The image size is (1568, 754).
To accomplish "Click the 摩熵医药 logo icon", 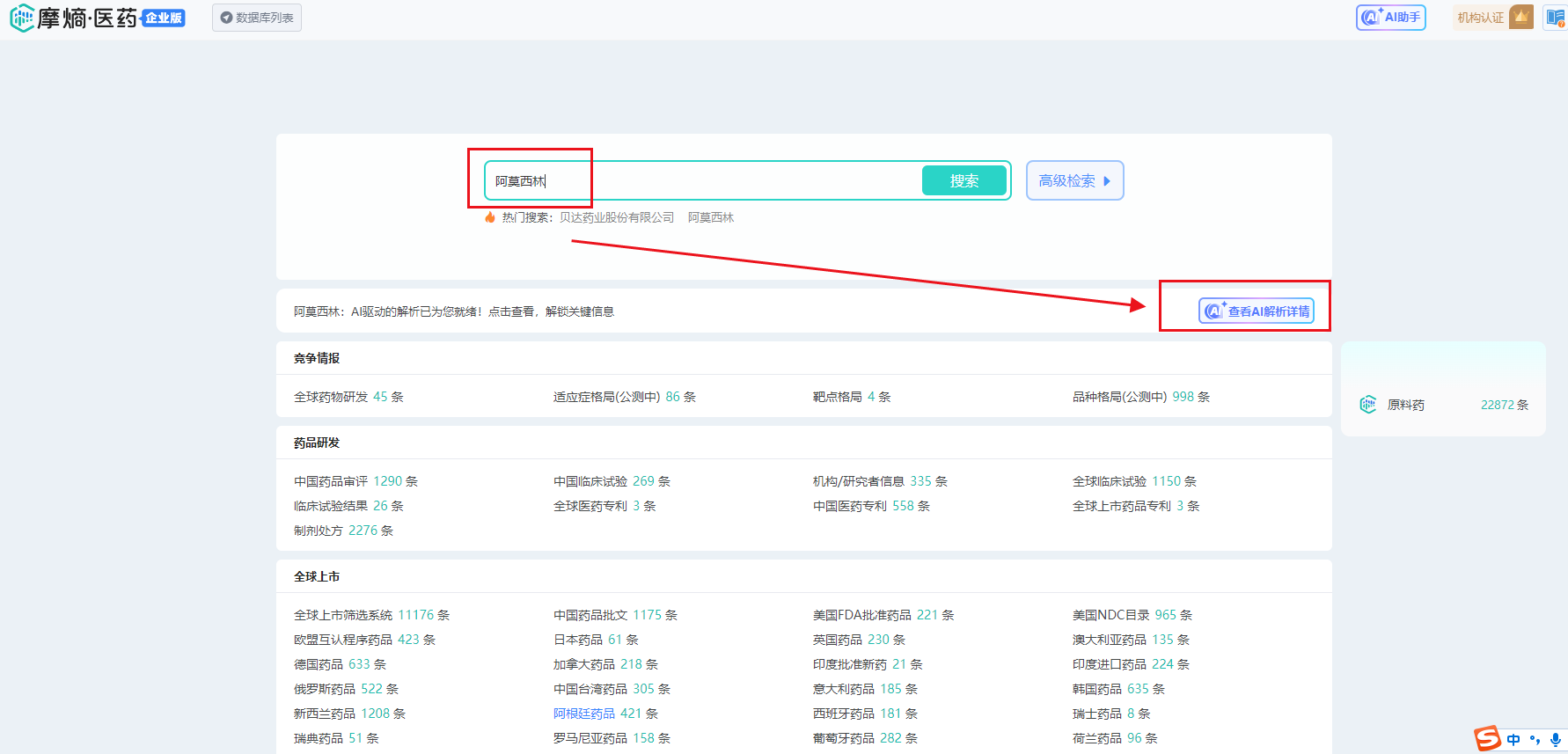I will (x=21, y=18).
